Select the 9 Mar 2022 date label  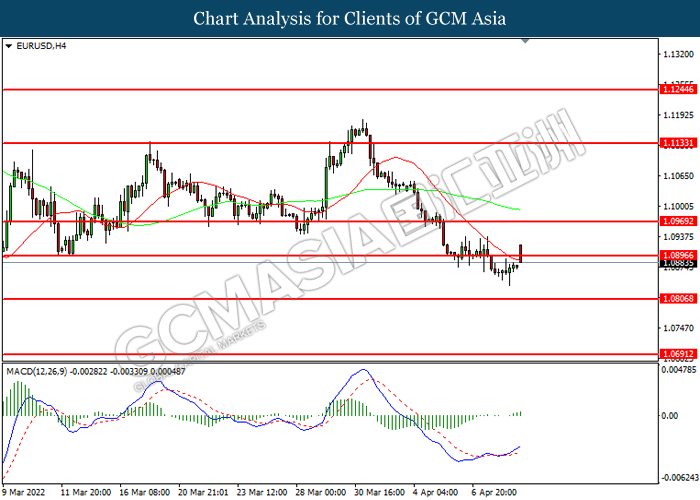coord(24,492)
